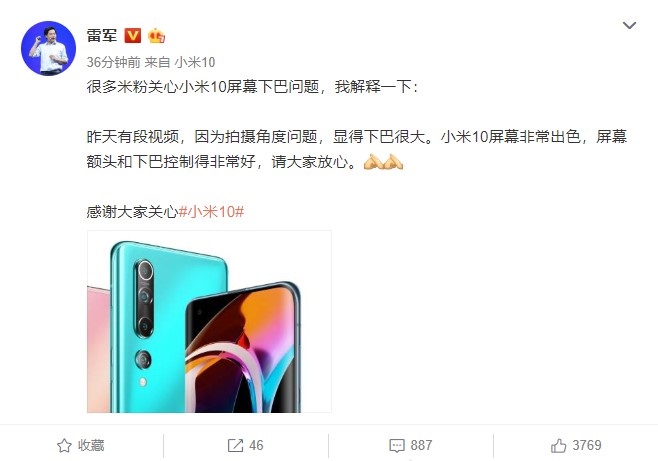The image size is (658, 461).
Task: Open the 46 reposts count
Action: pos(256,445)
